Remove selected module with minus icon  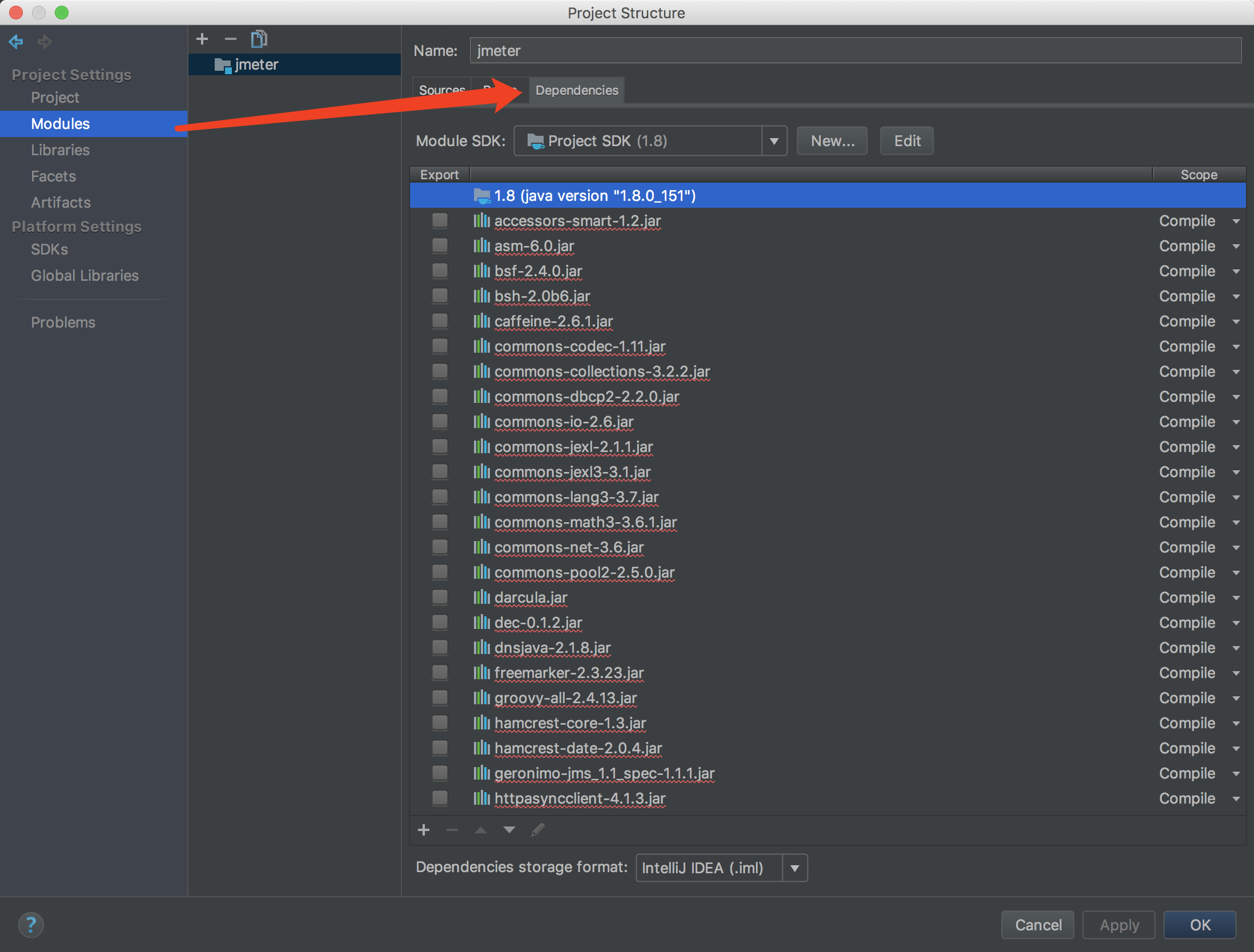tap(231, 39)
